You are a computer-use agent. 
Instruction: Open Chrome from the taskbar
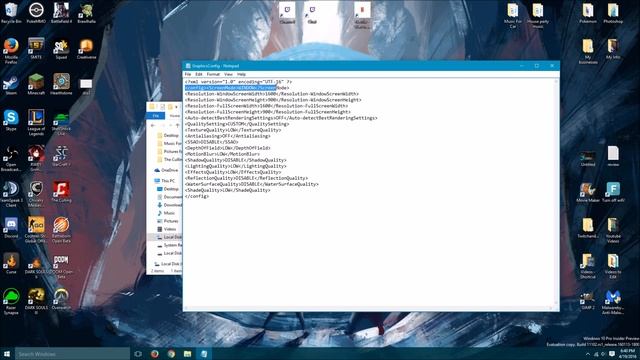click(x=171, y=354)
